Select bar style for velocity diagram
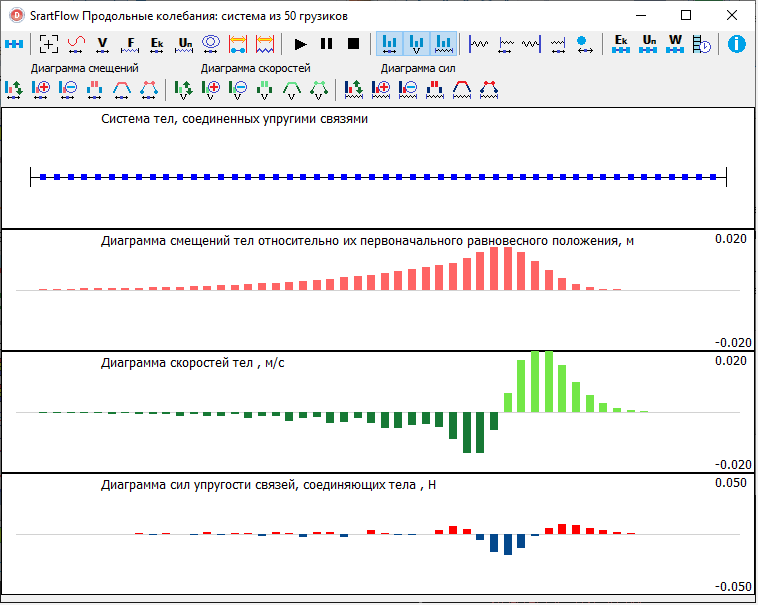 point(264,90)
